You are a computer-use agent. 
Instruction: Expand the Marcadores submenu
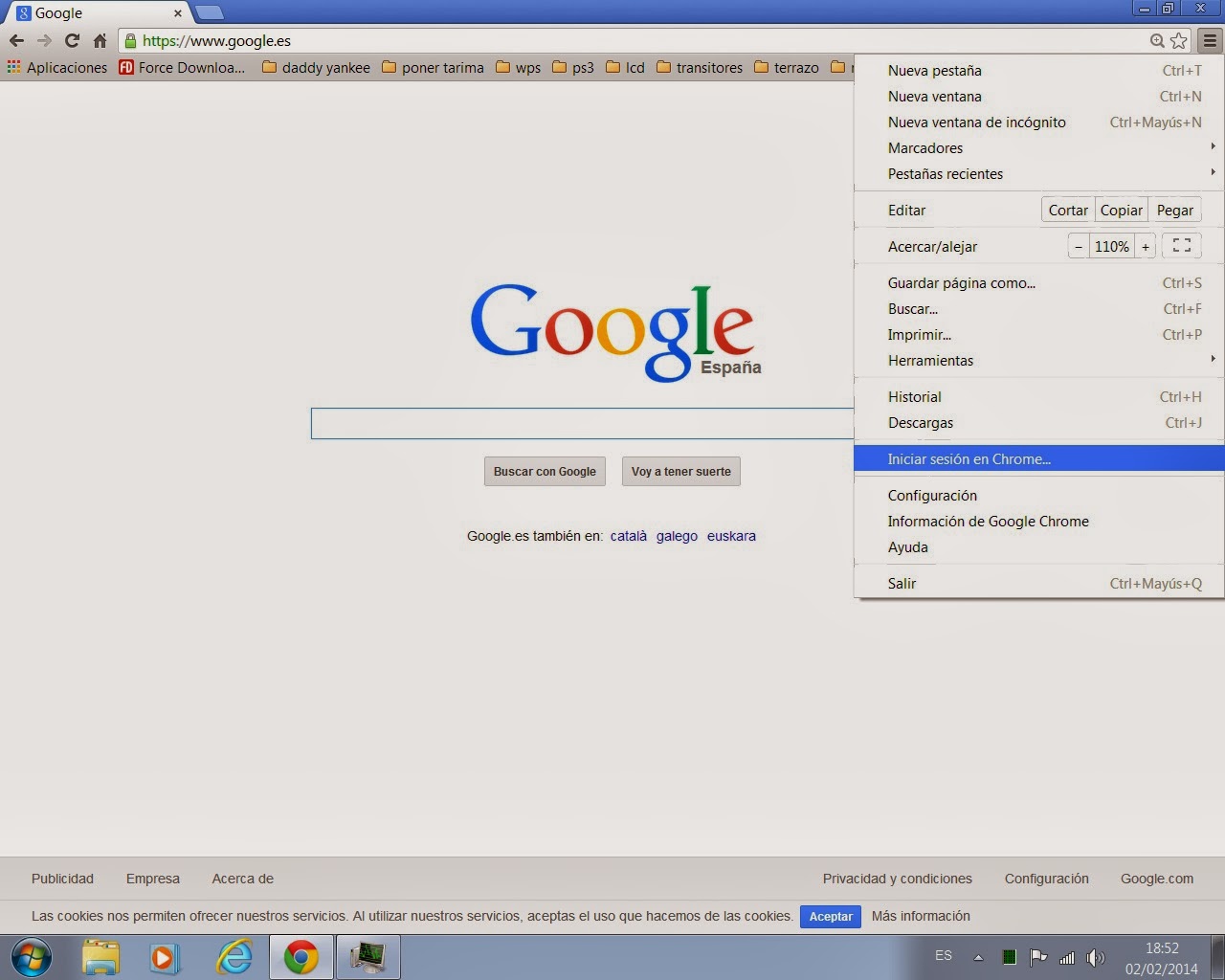pos(1038,148)
